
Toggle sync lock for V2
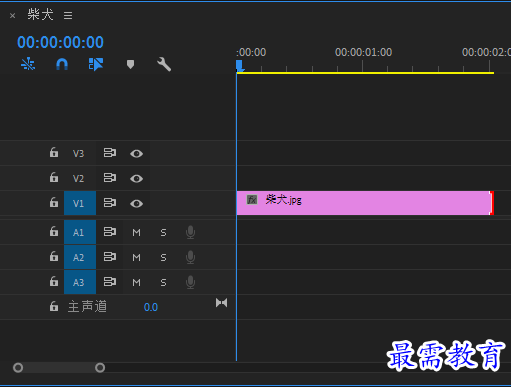tap(110, 178)
